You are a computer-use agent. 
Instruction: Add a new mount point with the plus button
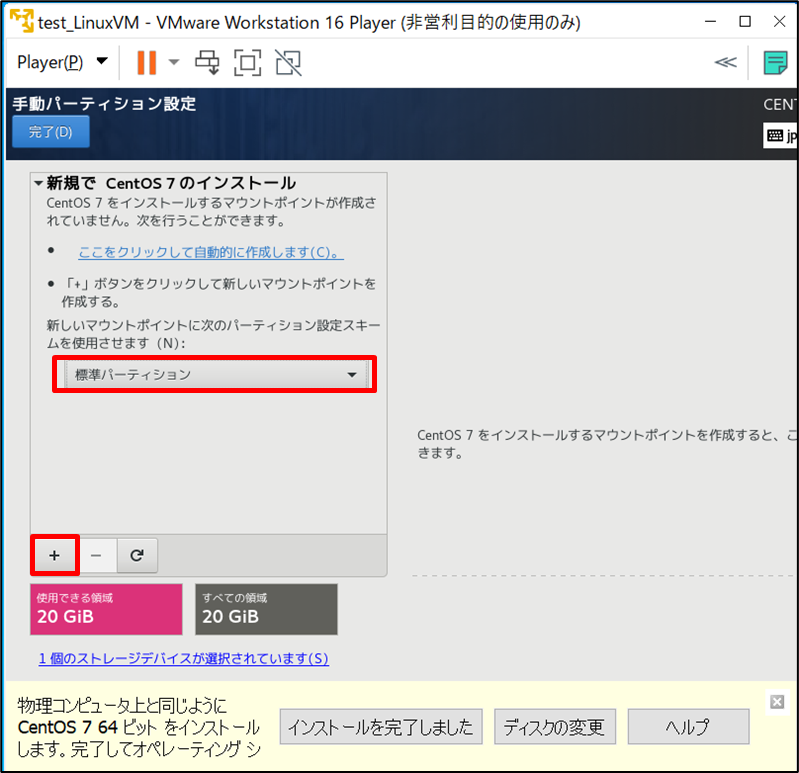(x=55, y=555)
